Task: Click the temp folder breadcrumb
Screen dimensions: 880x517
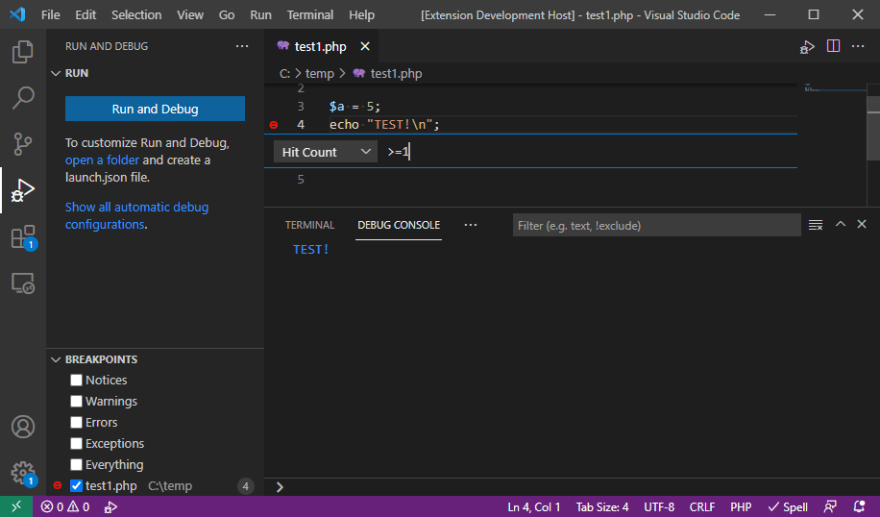Action: coord(319,74)
